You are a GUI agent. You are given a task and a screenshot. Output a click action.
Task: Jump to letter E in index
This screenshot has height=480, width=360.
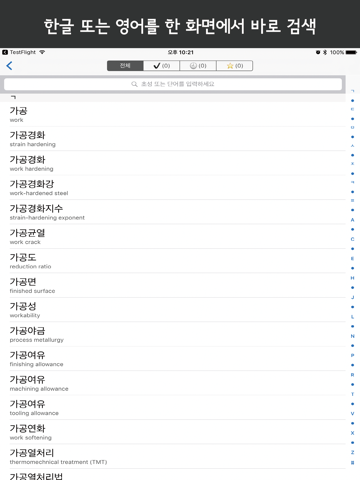pyautogui.click(x=352, y=259)
